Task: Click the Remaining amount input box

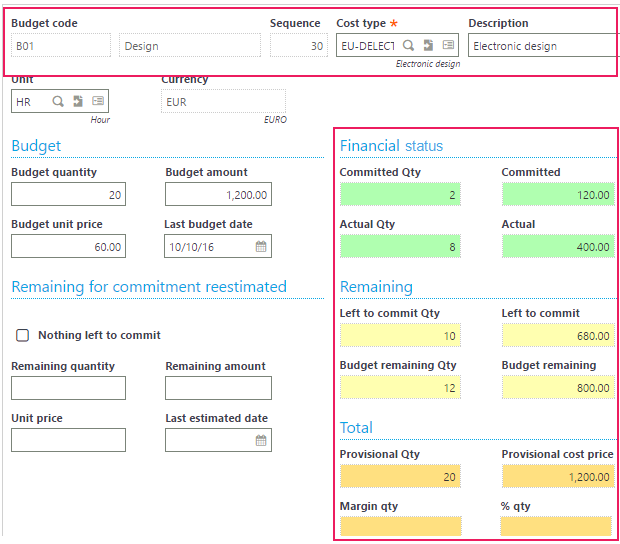Action: 218,388
